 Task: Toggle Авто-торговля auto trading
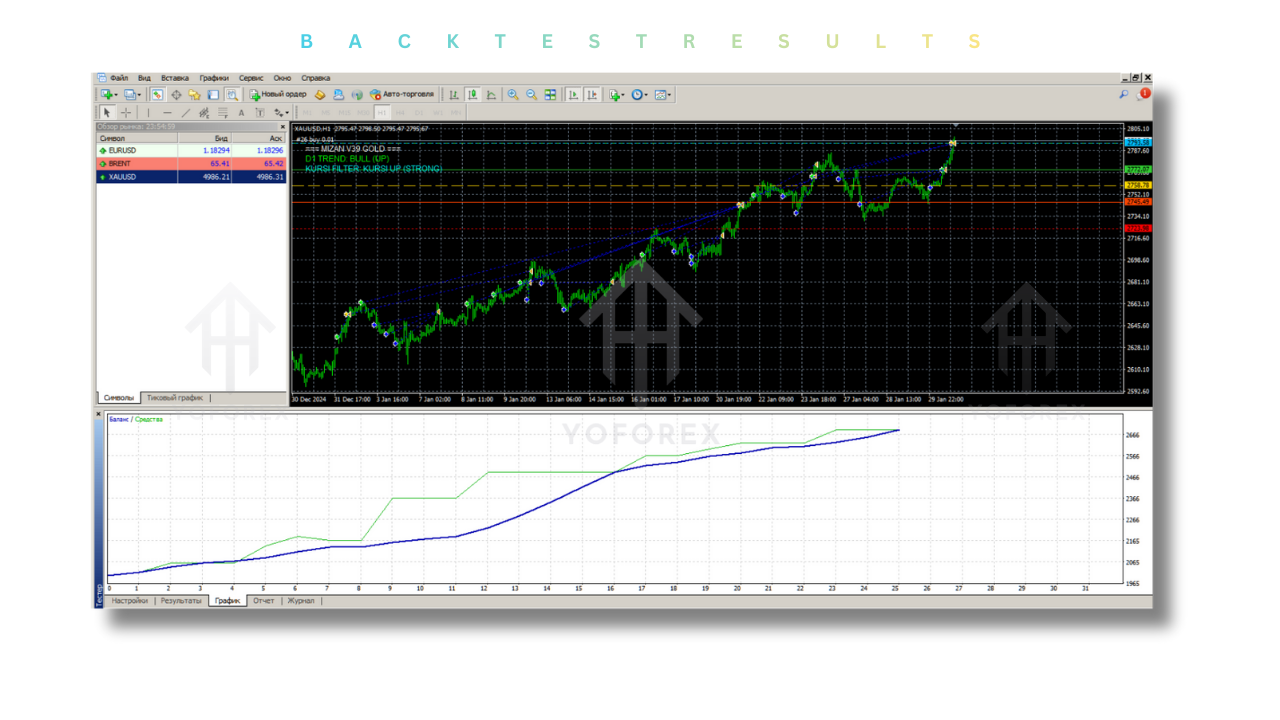tap(402, 95)
